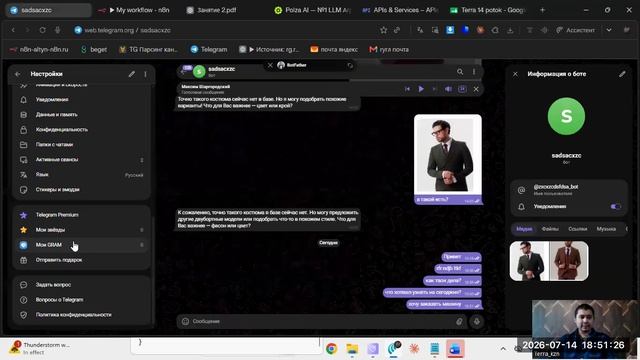Open the n8n-altyn-n8n.ru bookmark
Image resolution: width=640 pixels, height=360 pixels.
coord(39,49)
